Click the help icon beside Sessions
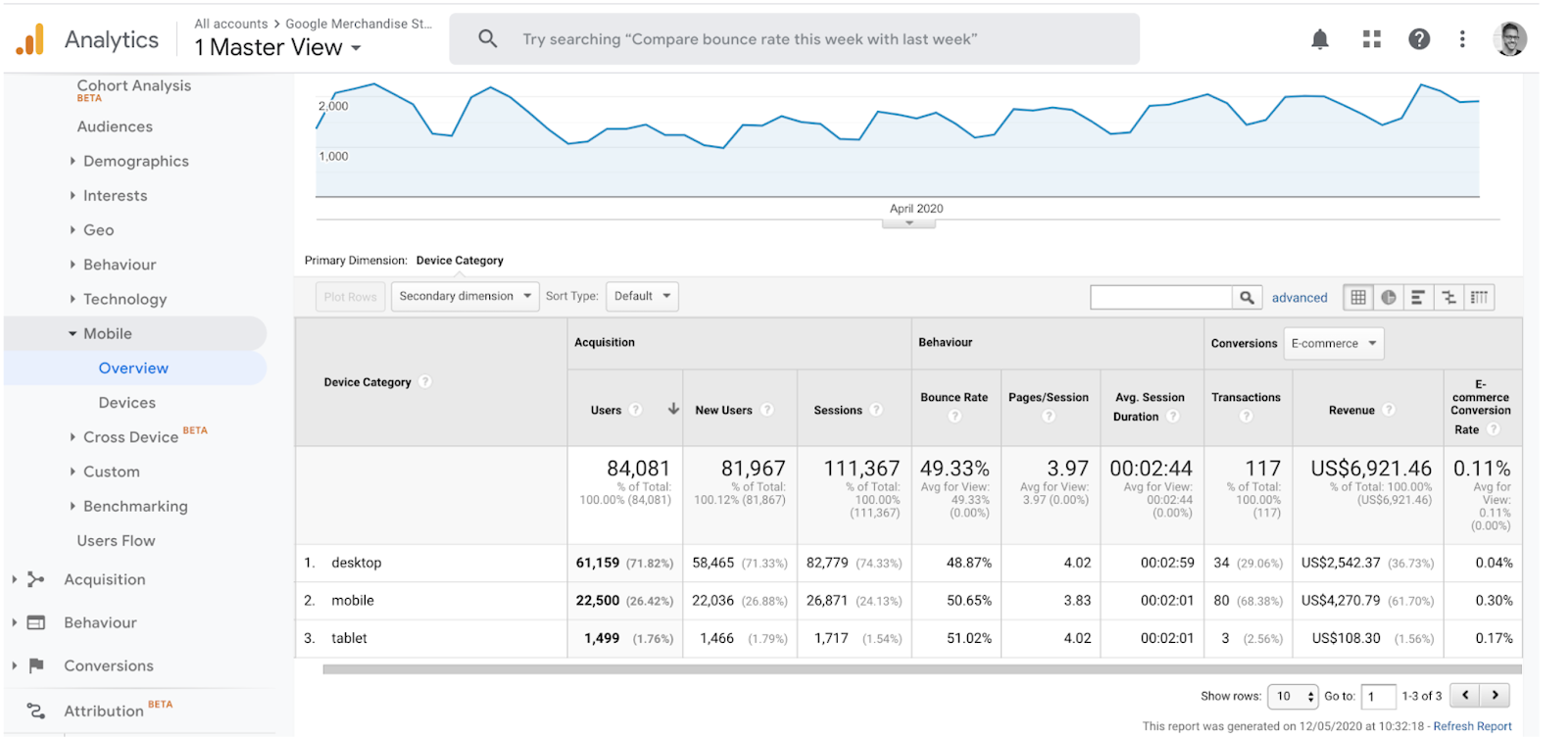Screen dimensions: 1568x740 point(876,410)
